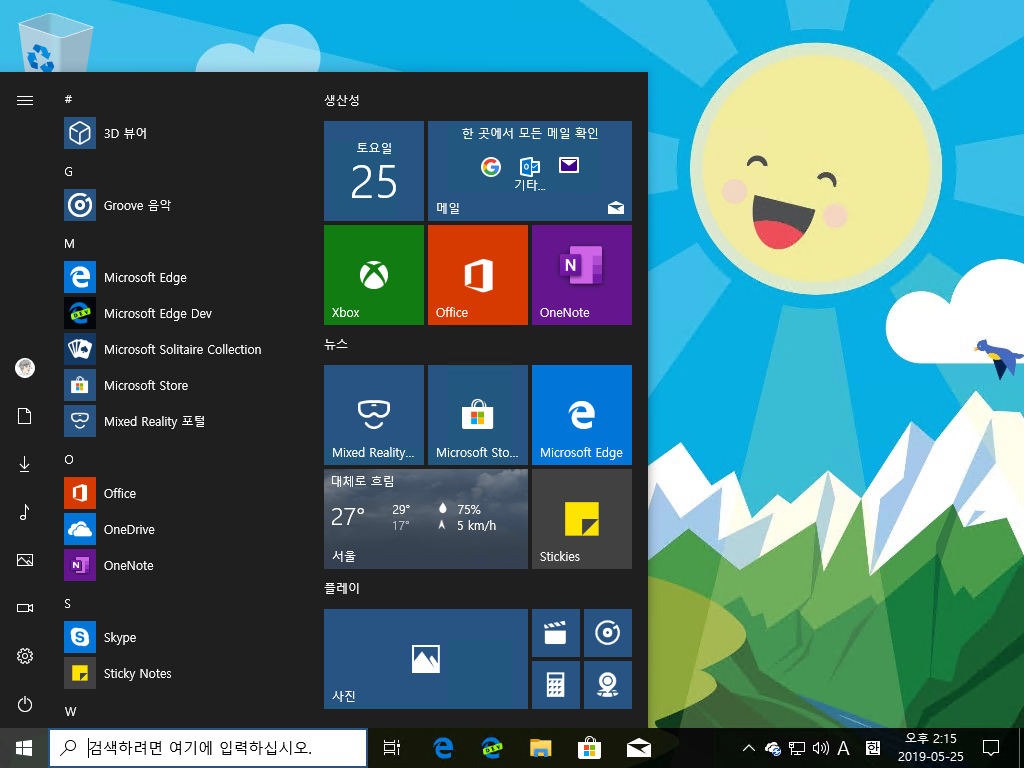Open the Stickies tile
Image resolution: width=1024 pixels, height=768 pixels.
pyautogui.click(x=582, y=519)
